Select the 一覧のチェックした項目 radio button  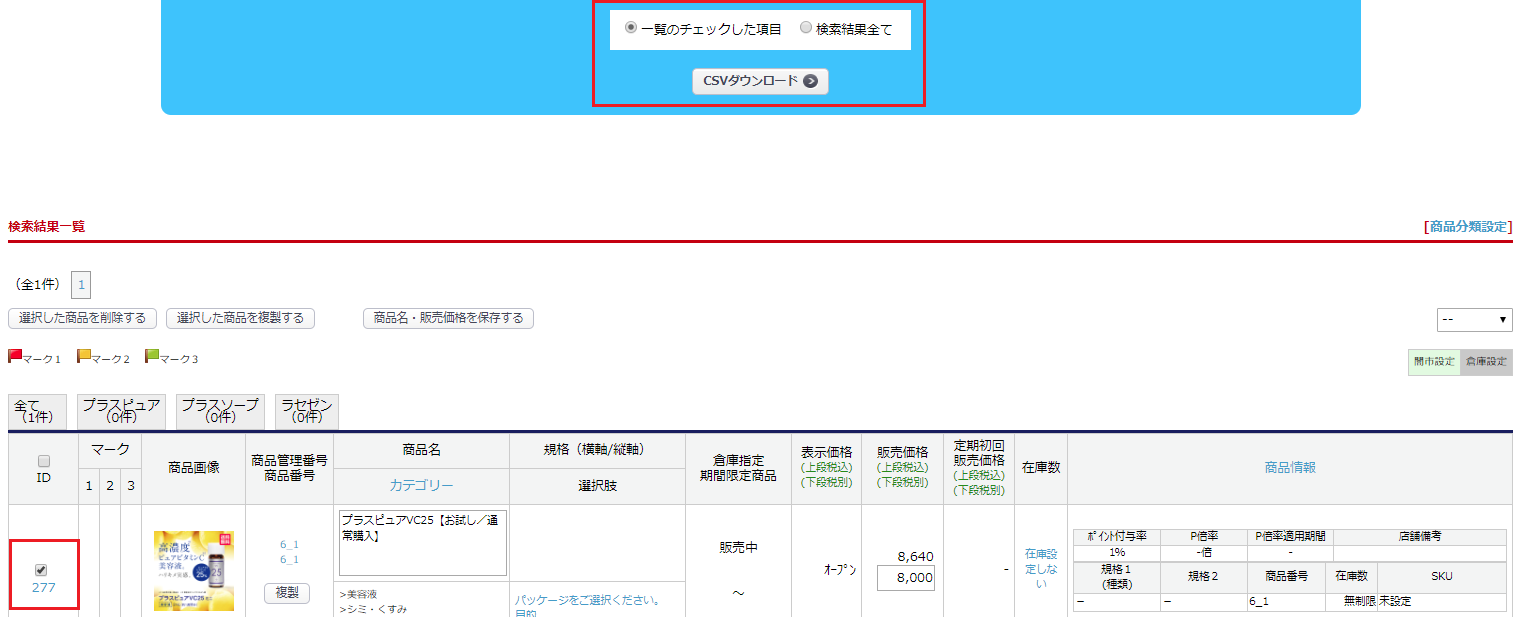630,29
